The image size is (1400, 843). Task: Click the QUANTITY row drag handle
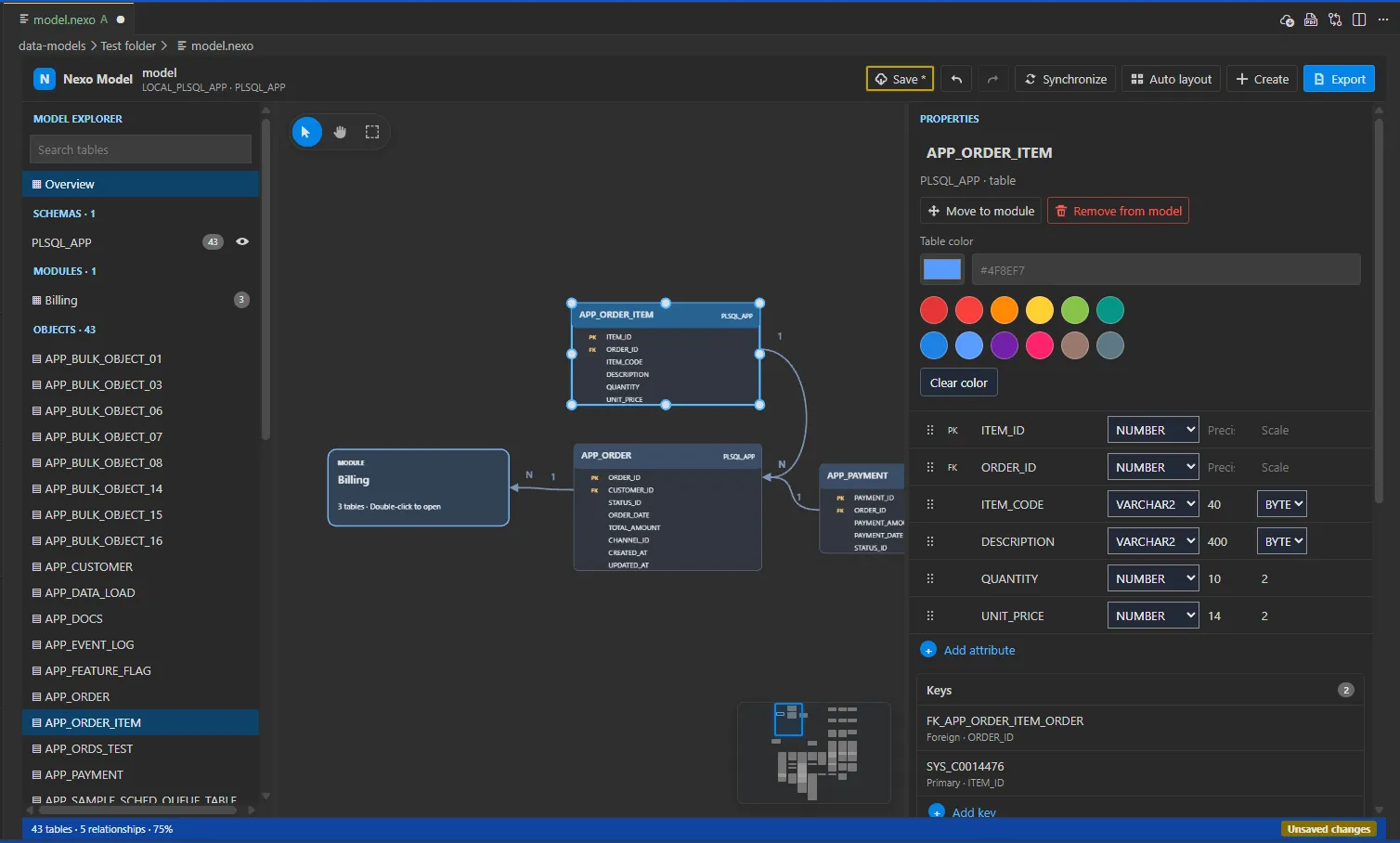(930, 578)
